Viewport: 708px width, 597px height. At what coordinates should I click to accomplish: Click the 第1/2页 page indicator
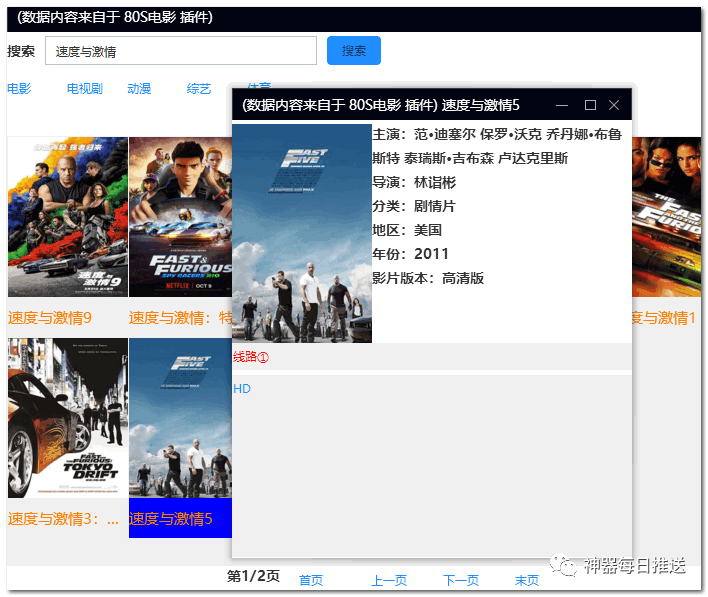click(253, 576)
